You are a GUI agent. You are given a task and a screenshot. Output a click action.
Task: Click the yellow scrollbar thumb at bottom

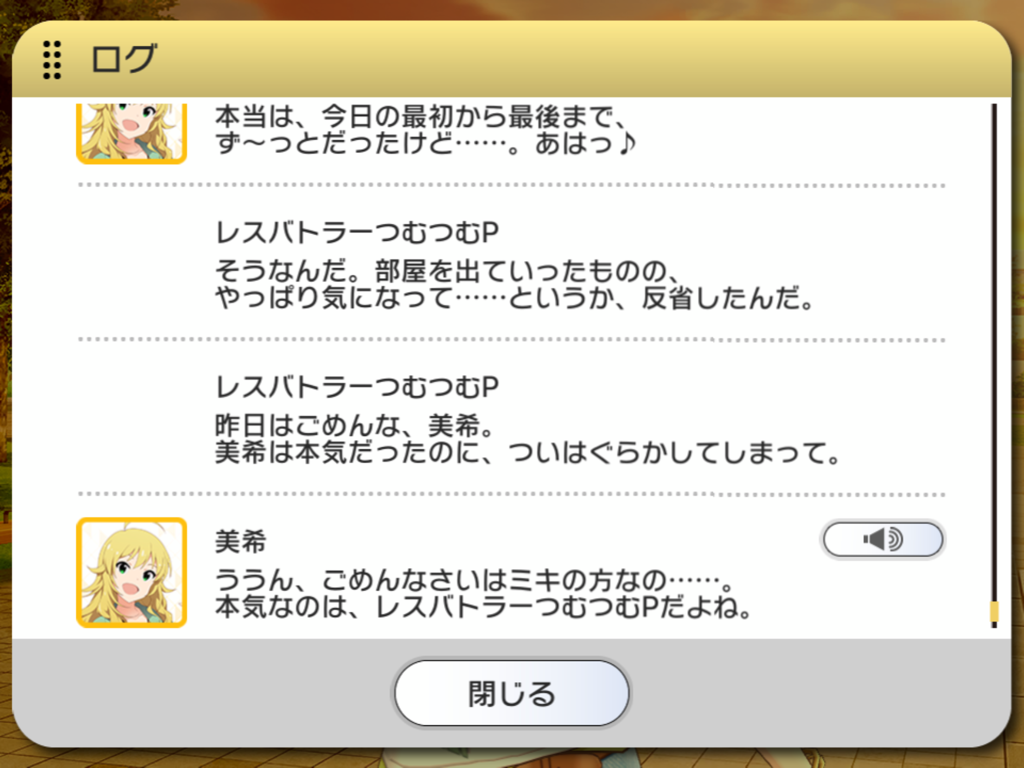pos(995,613)
